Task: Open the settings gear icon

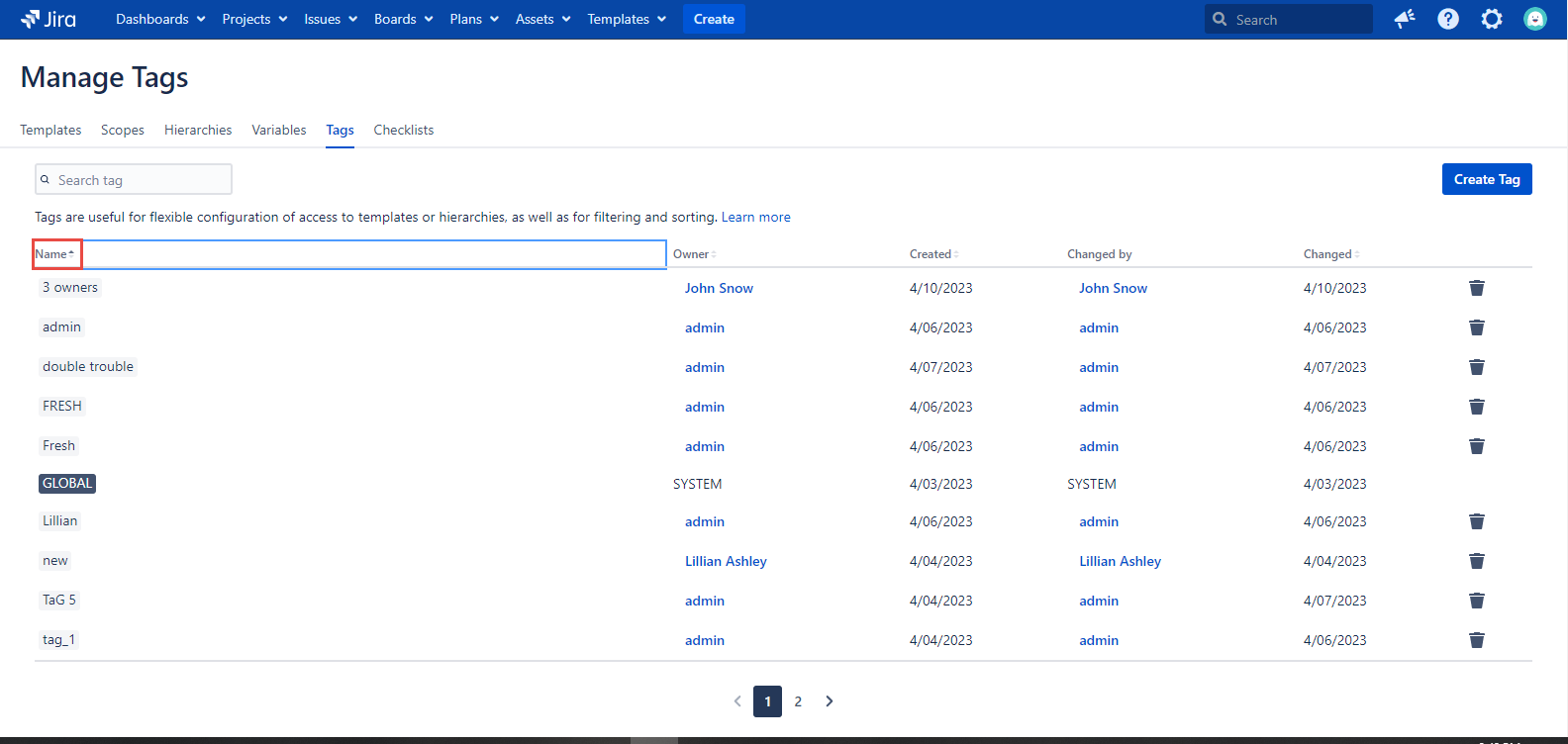Action: [1492, 19]
